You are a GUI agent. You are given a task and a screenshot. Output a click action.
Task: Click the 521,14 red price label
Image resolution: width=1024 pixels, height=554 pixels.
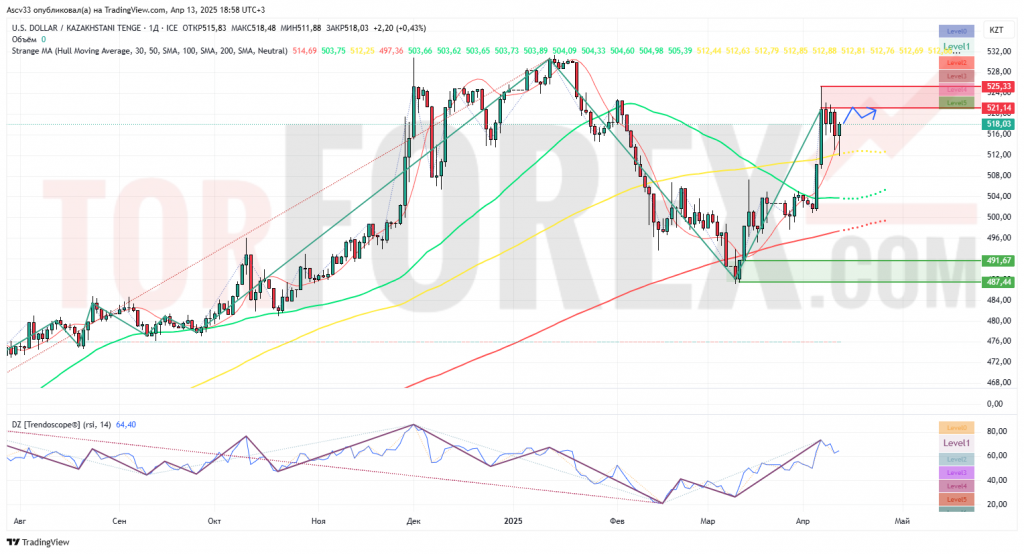click(998, 108)
